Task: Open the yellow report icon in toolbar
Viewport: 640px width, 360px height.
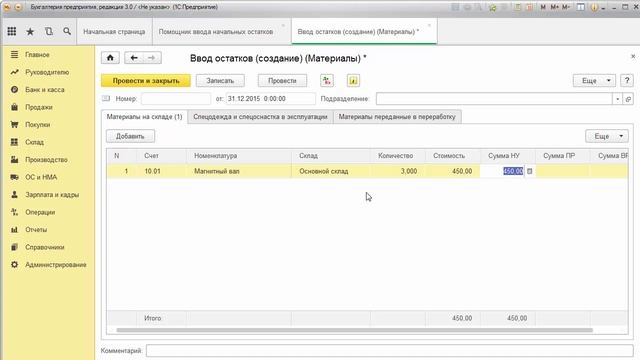Action: coord(353,81)
